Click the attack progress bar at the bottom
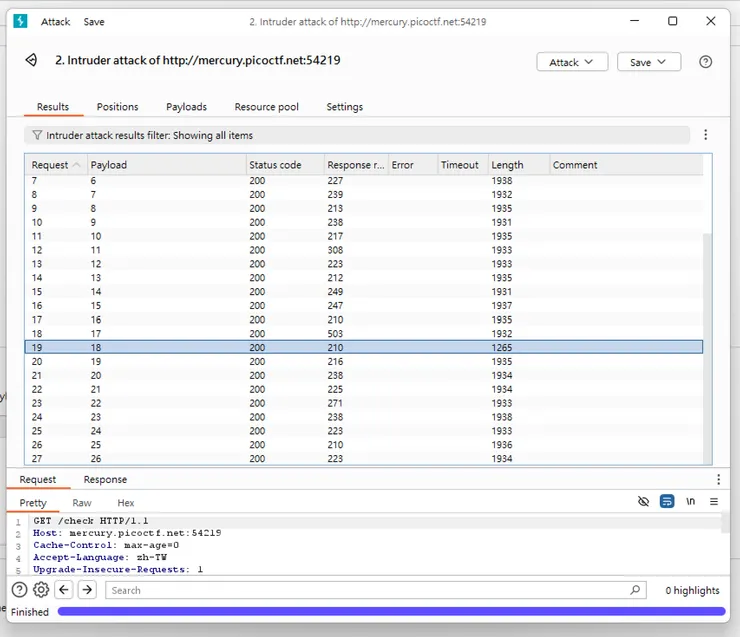This screenshot has width=740, height=637. pos(391,612)
